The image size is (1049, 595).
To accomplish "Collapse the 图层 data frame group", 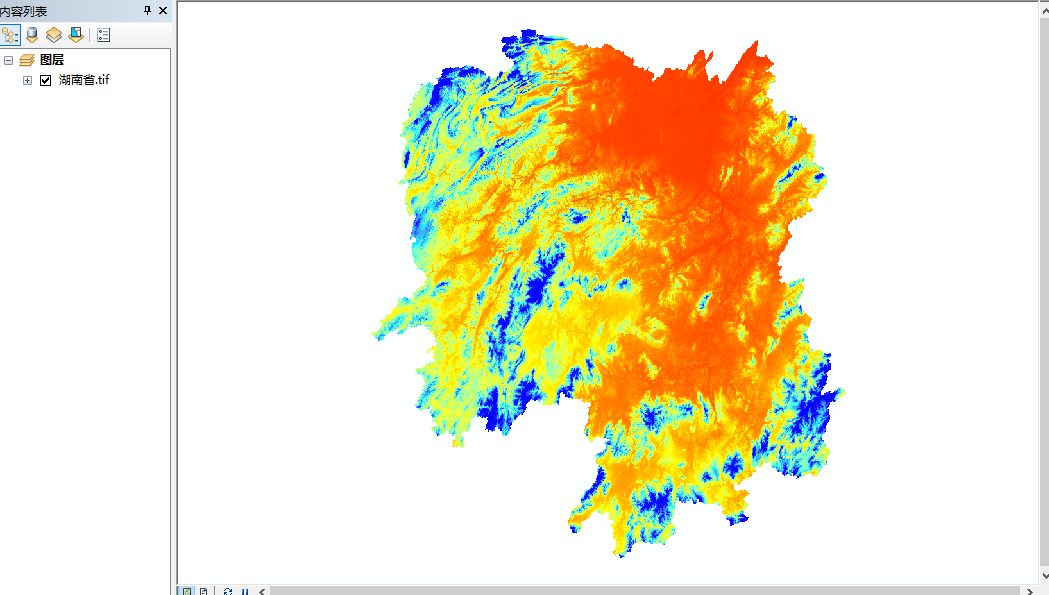I will point(9,60).
